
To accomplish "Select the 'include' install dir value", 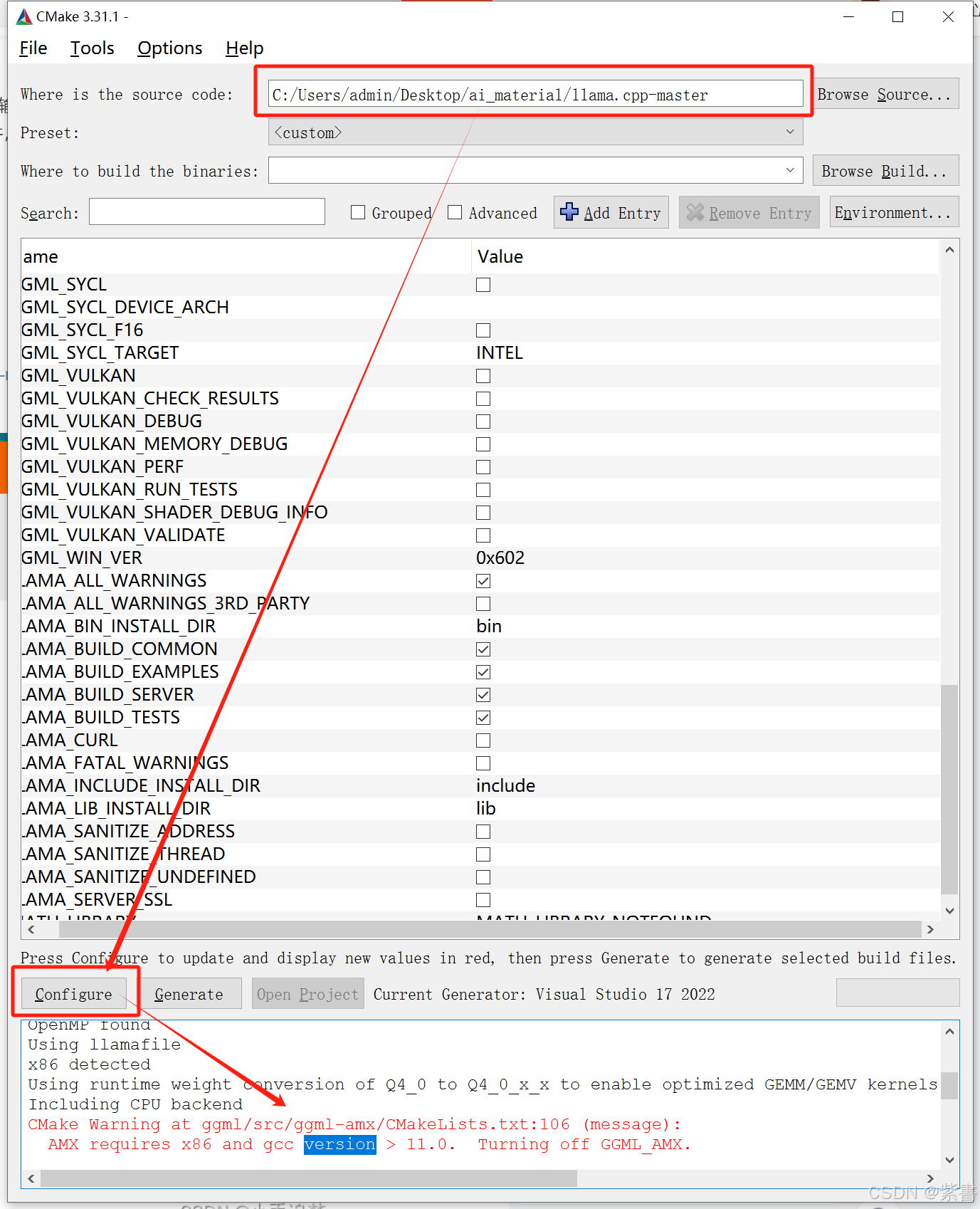I will coord(505,786).
